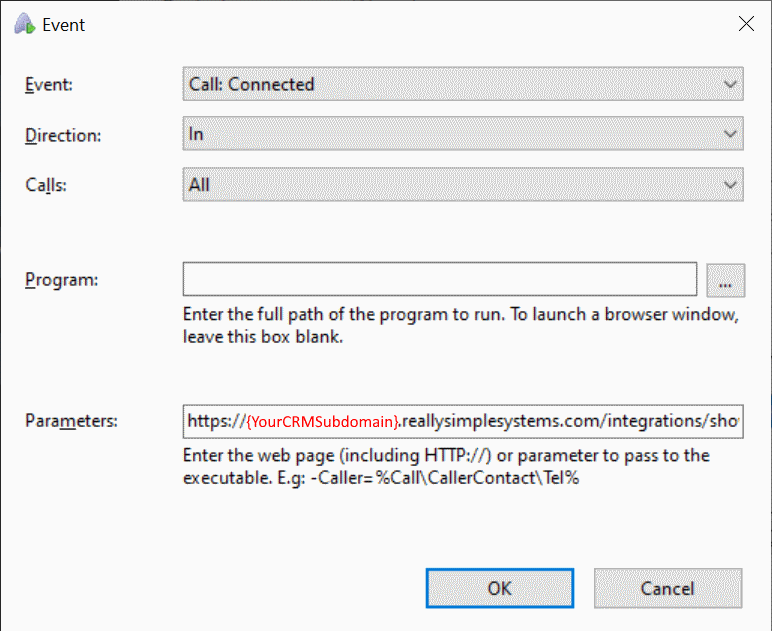Click the 'Event:' field label
This screenshot has width=772, height=631.
tap(49, 85)
